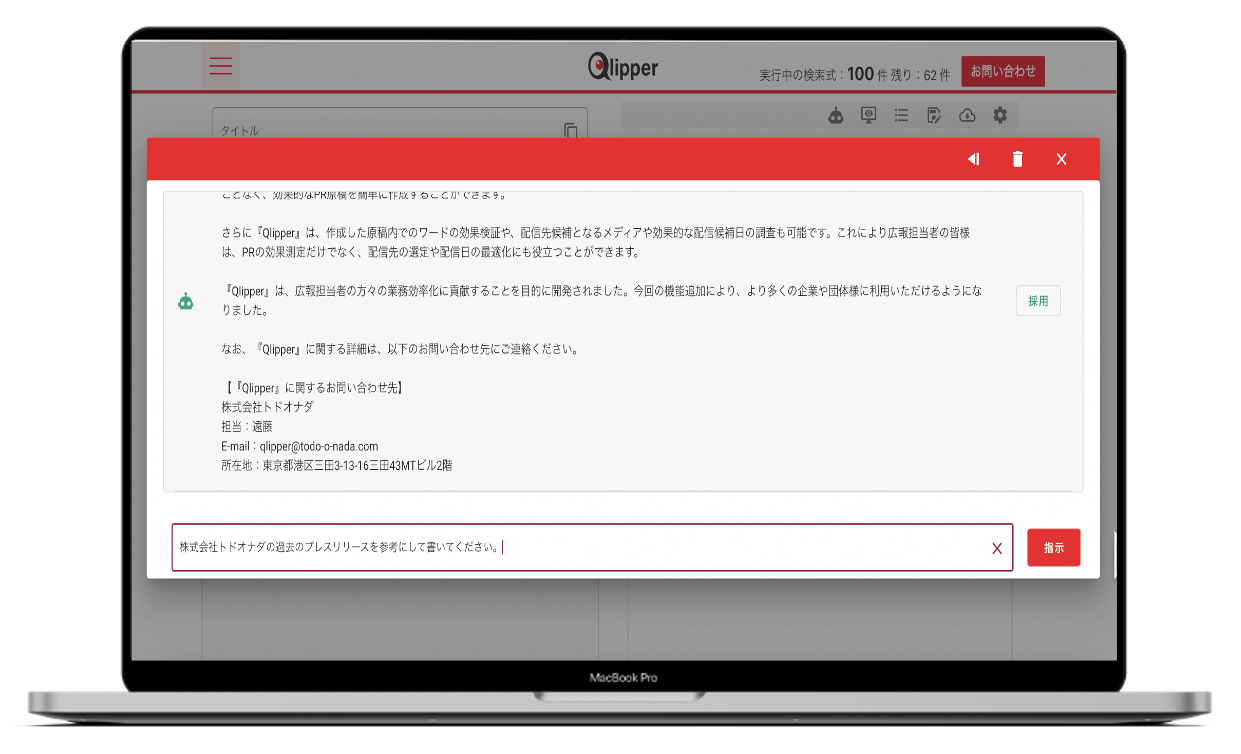This screenshot has width=1241, height=754.
Task: Clear the prompt text with red X
Action: (996, 548)
